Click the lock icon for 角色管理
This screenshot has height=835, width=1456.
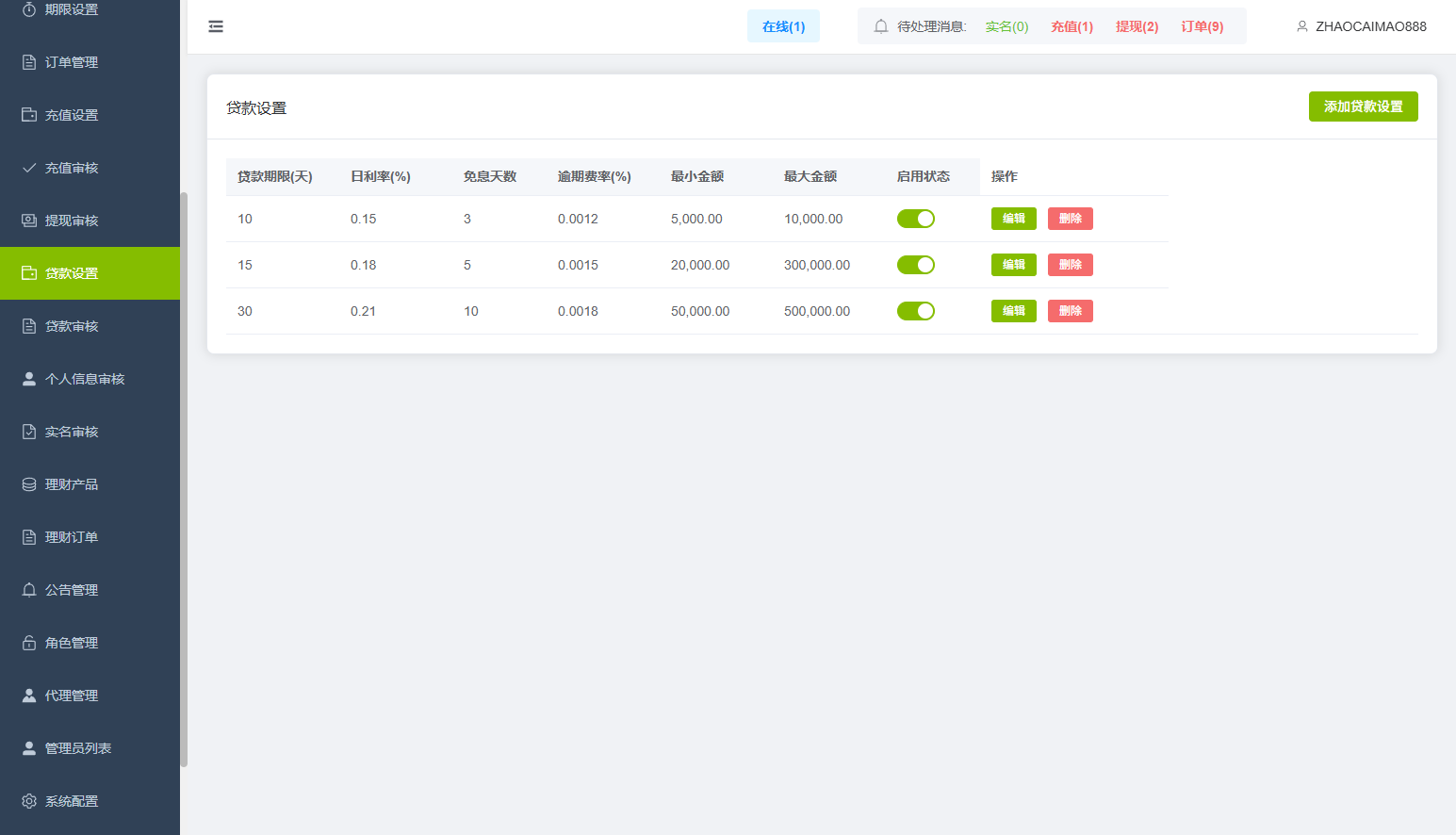pos(29,643)
